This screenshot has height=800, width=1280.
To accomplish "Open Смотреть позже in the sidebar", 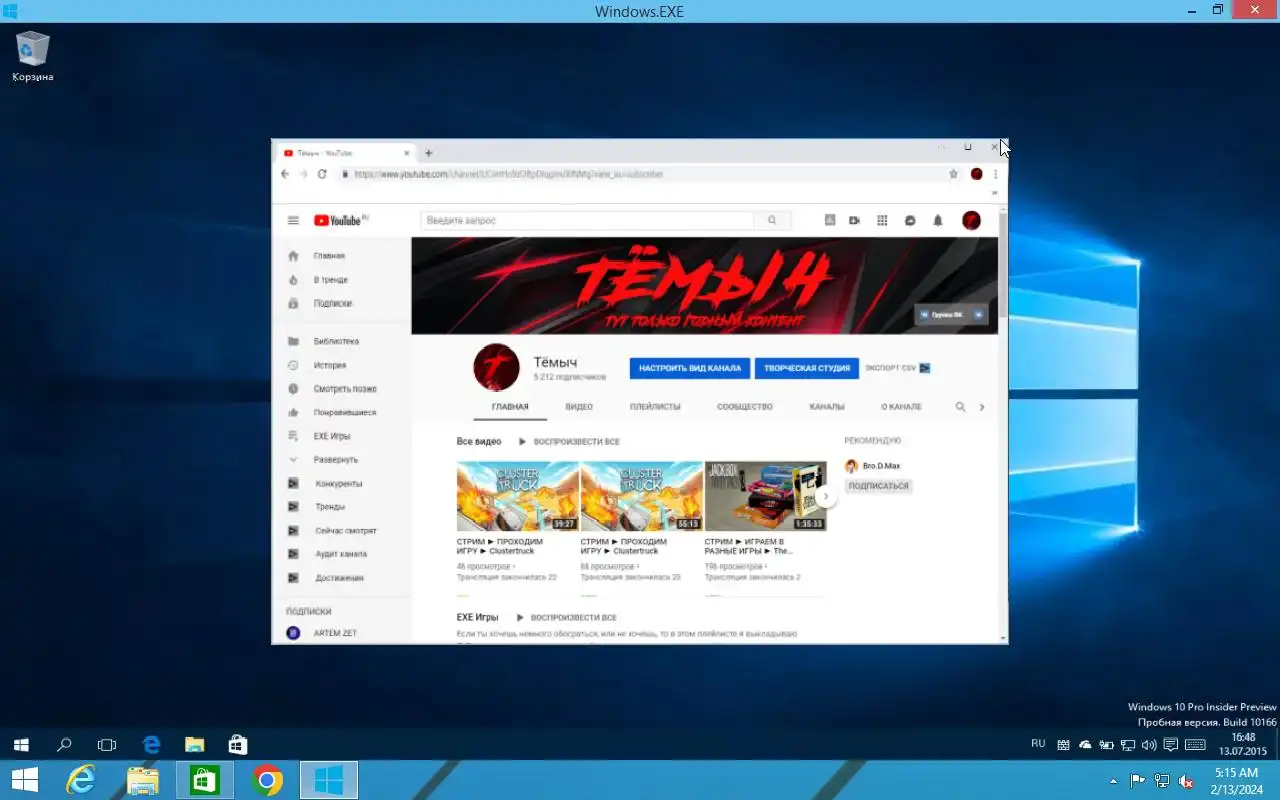I will coord(344,388).
